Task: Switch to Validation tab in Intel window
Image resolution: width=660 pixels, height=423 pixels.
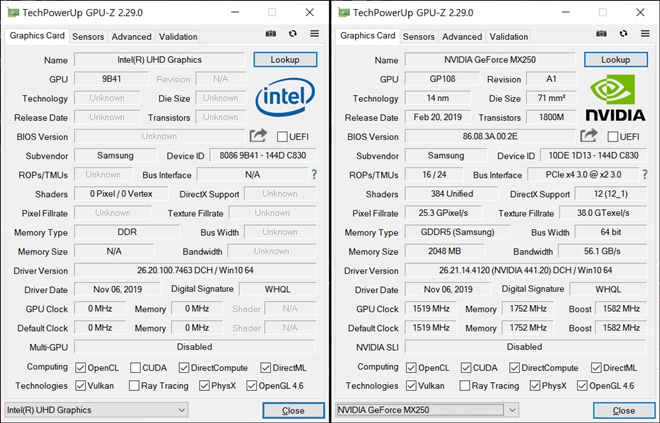Action: point(178,37)
